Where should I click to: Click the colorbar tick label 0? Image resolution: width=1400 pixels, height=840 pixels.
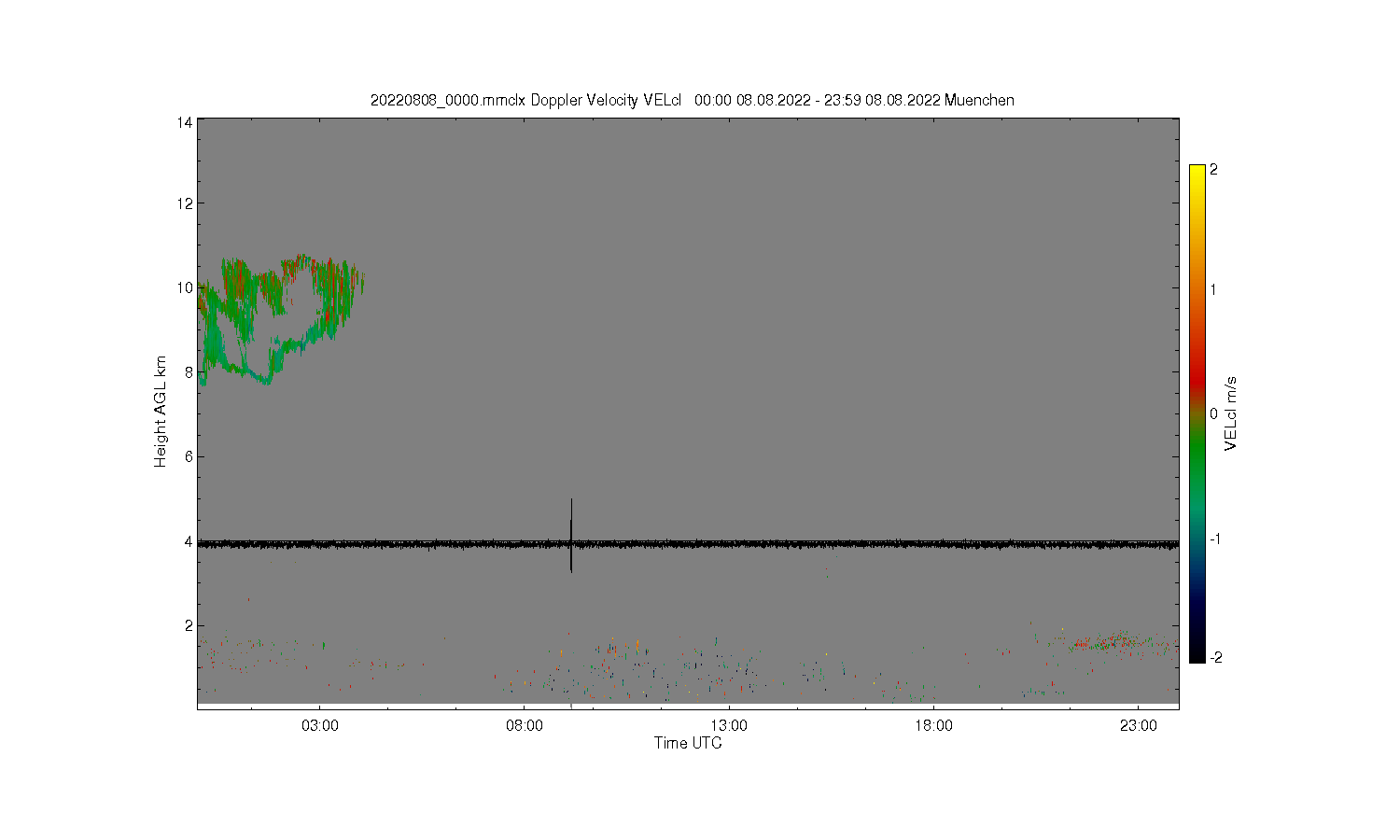click(1213, 413)
